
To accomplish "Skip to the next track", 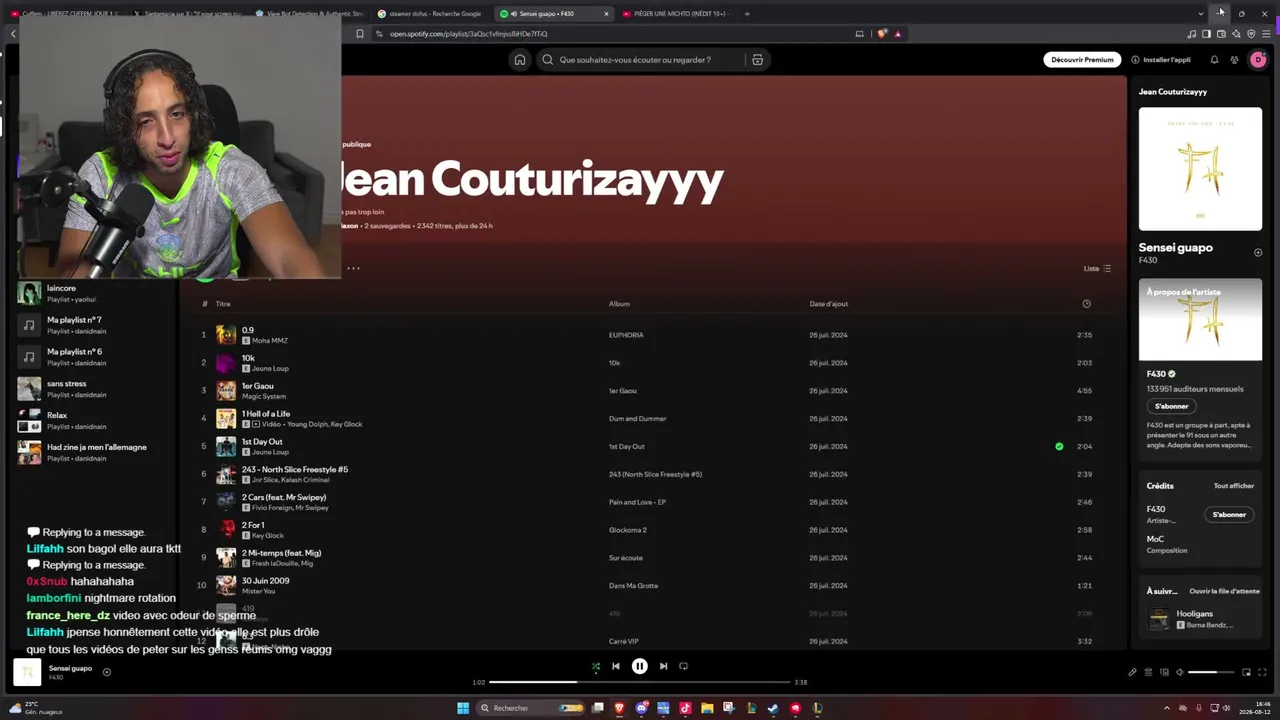I will (x=663, y=666).
